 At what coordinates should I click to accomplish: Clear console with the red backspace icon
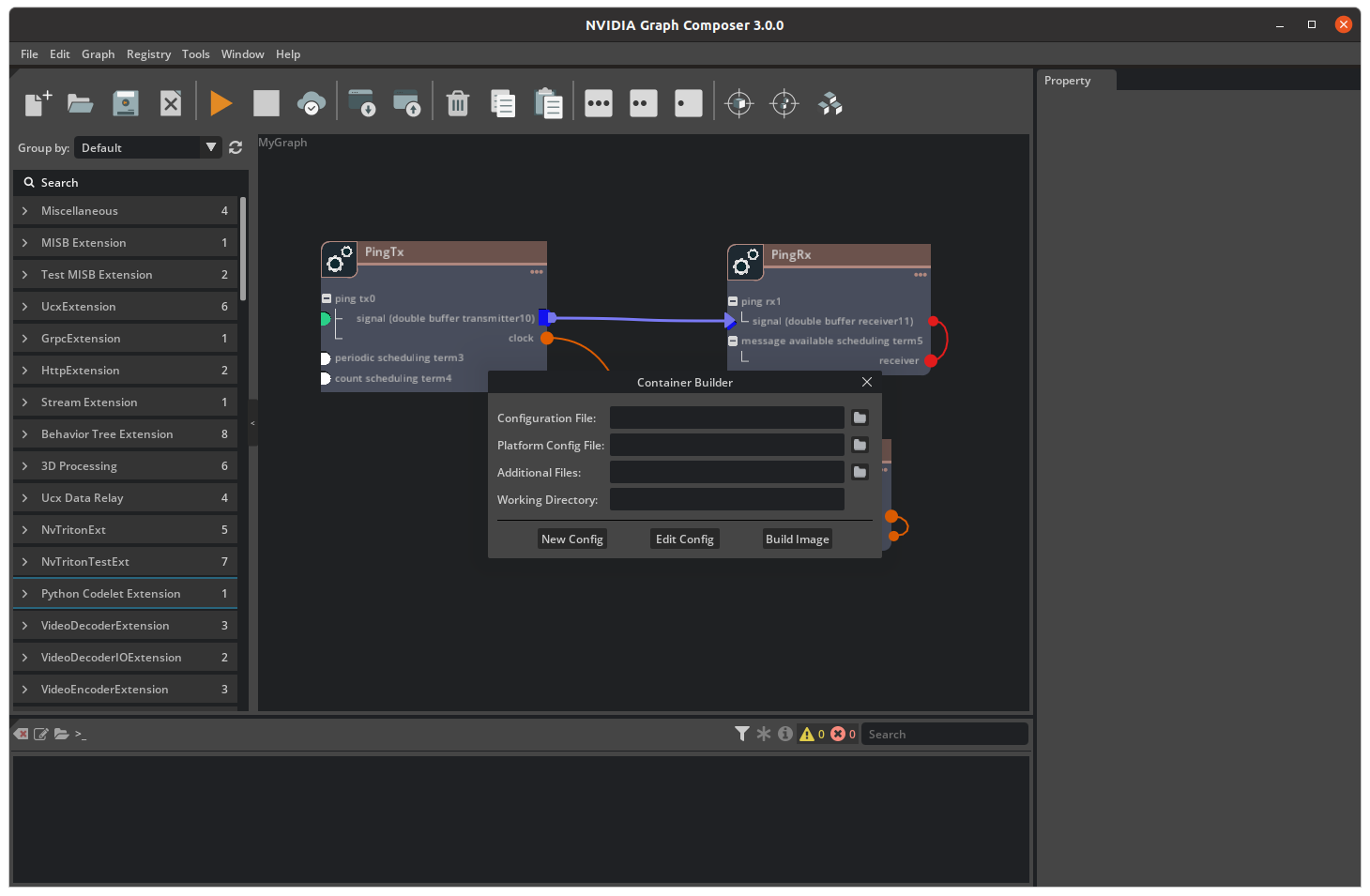tap(21, 734)
